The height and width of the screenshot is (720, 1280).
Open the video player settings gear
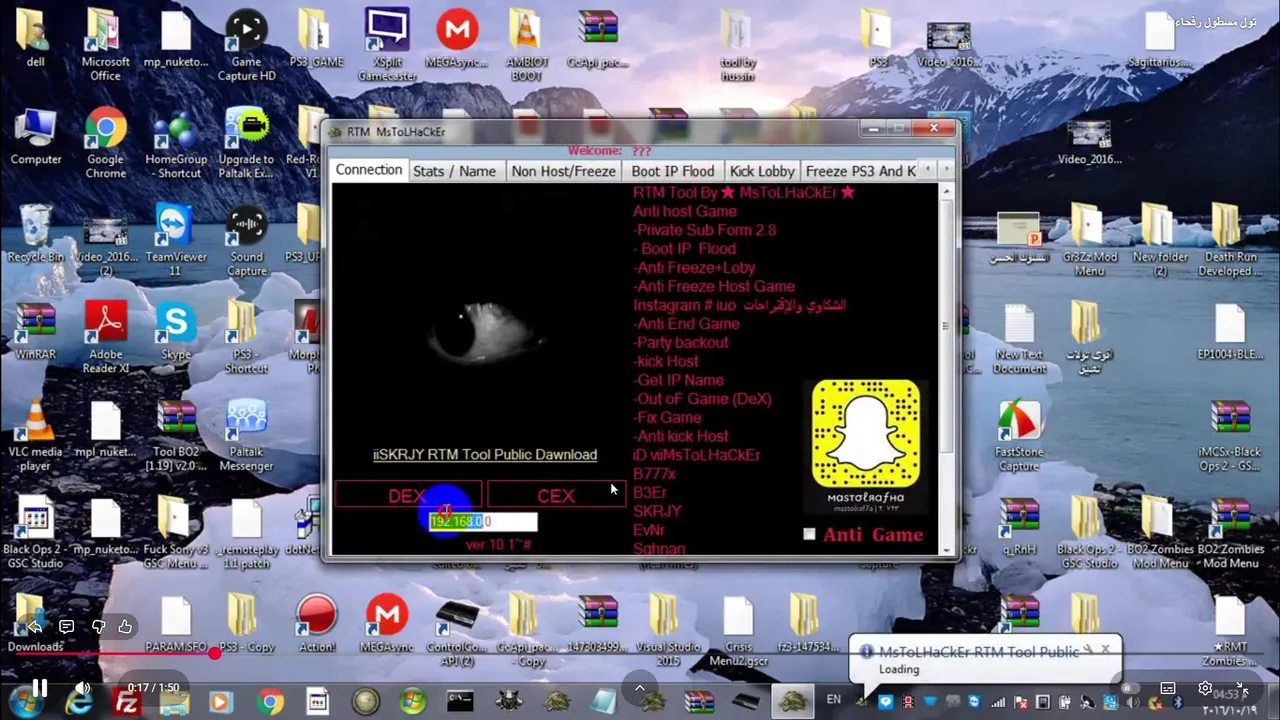coord(1205,688)
